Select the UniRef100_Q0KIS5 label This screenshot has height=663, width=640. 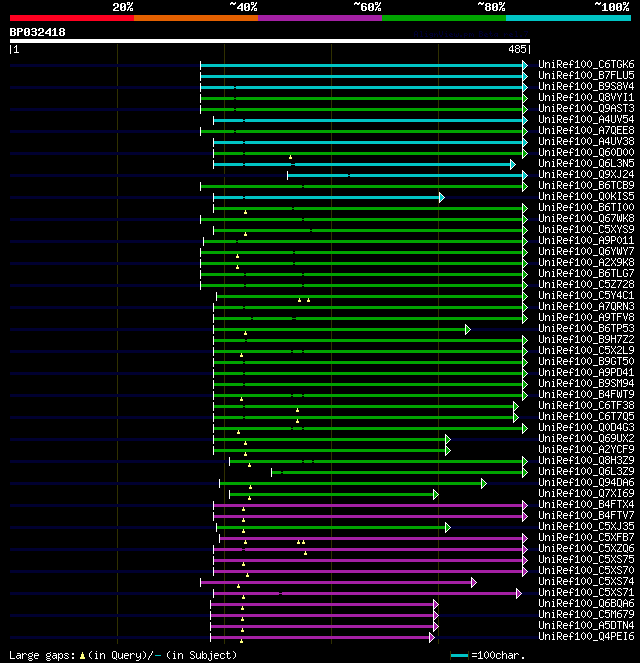tap(586, 196)
